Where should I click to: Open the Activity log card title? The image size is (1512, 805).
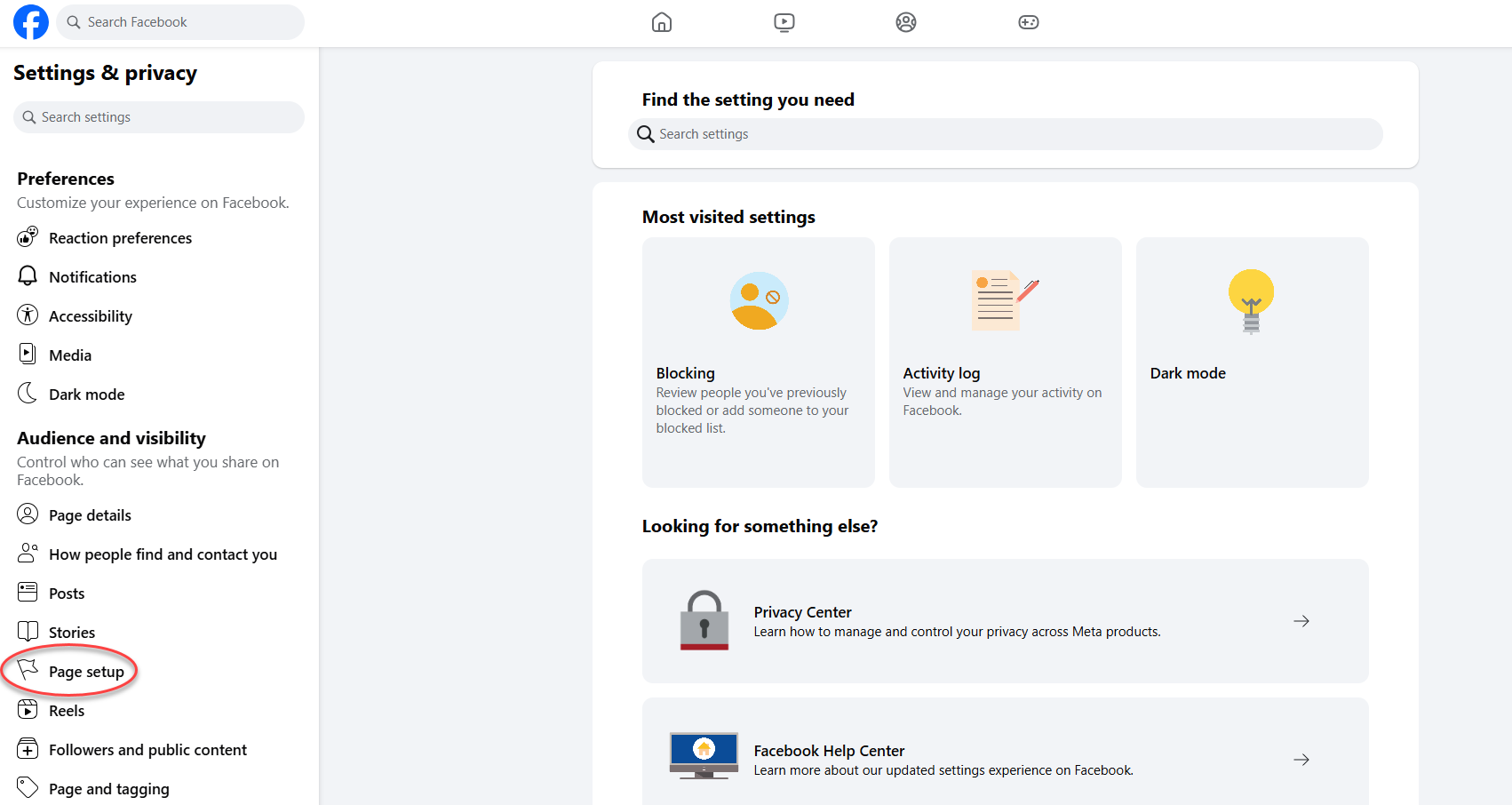(942, 373)
